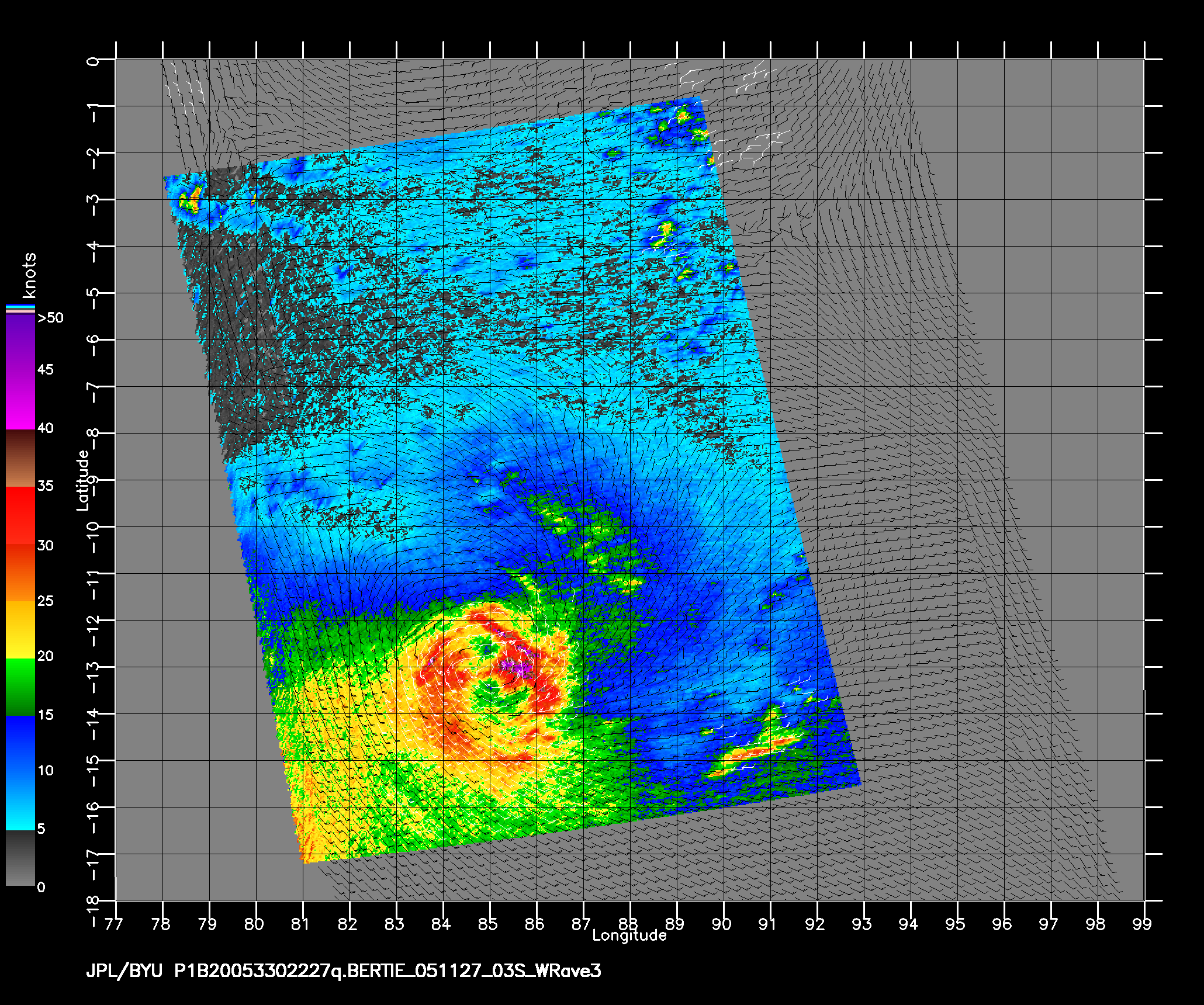
Task: Select the green 15–20 knots colorbar segment
Action: [x=20, y=687]
